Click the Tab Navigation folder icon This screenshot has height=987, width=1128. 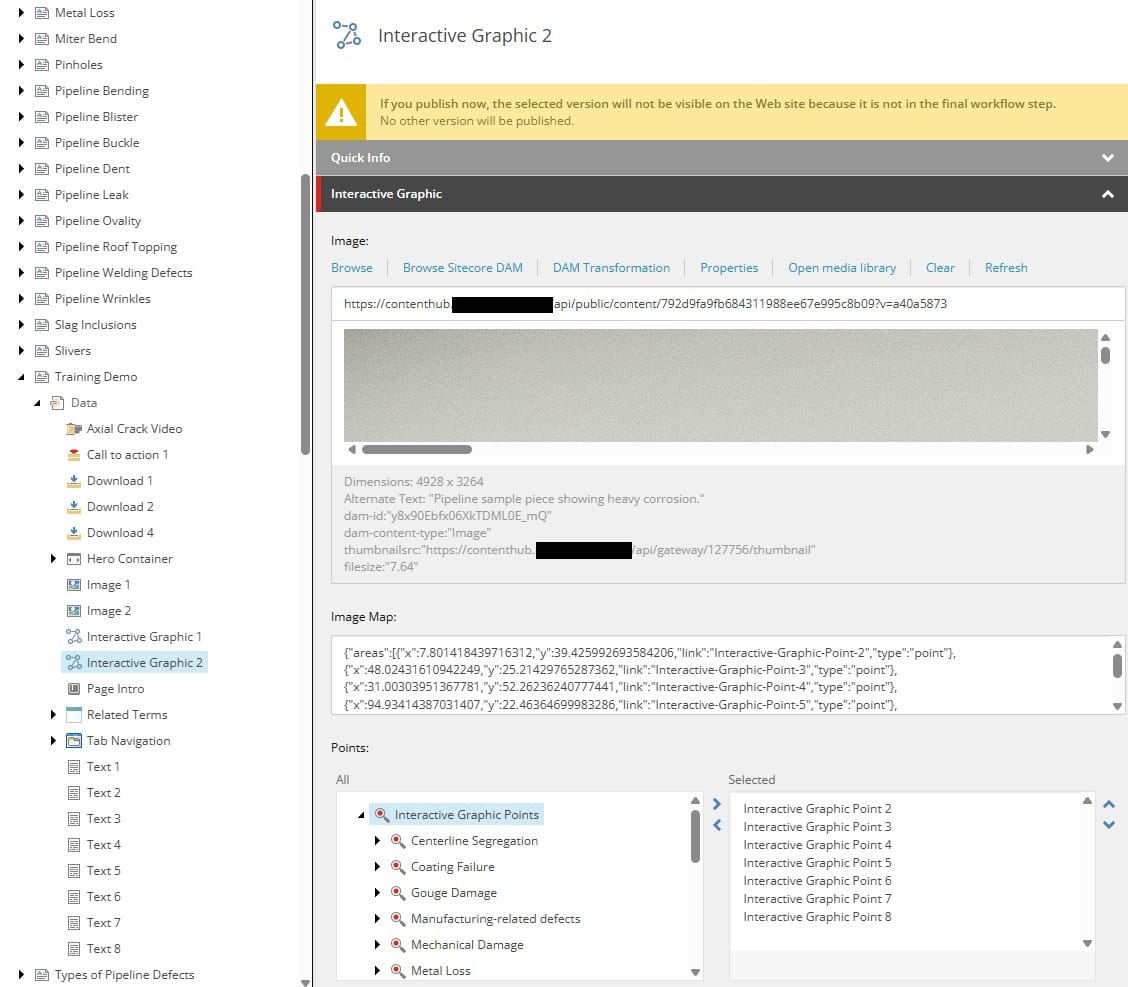[x=73, y=741]
